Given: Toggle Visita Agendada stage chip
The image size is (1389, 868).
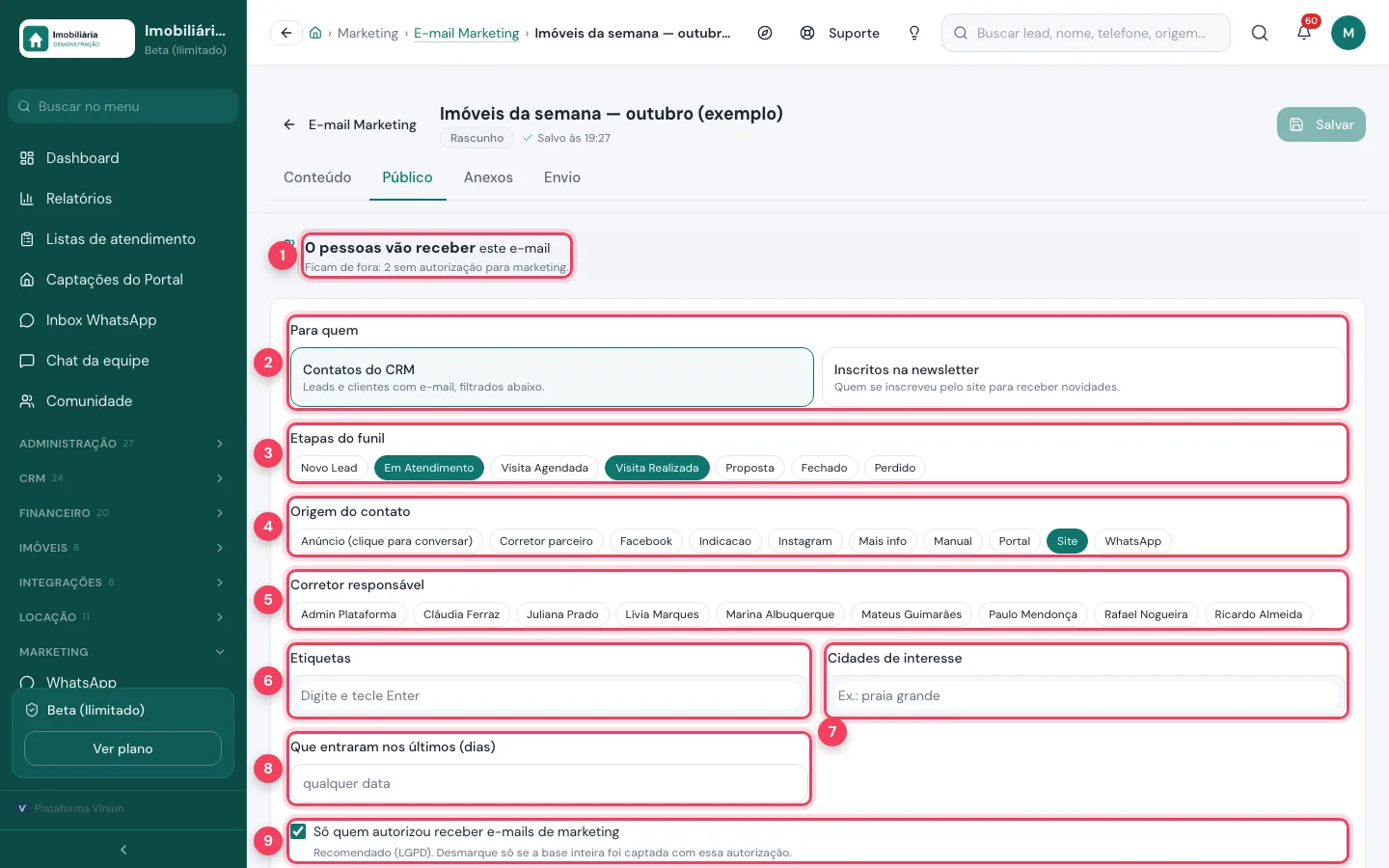Looking at the screenshot, I should [544, 468].
